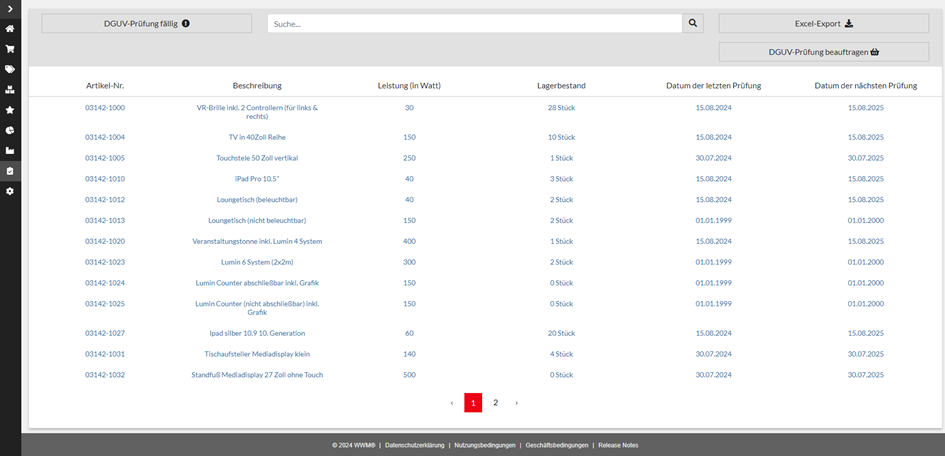Open the Release Notes footer link
Screen dimensions: 945x456
(618, 445)
